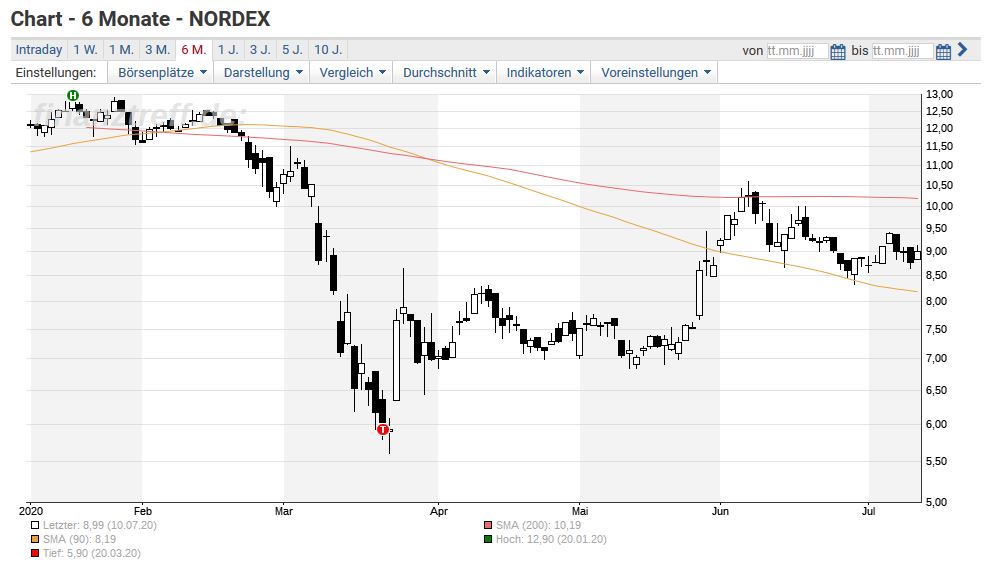Screen dimensions: 996x571
Task: Click the 'bis' end date input field
Action: [903, 51]
